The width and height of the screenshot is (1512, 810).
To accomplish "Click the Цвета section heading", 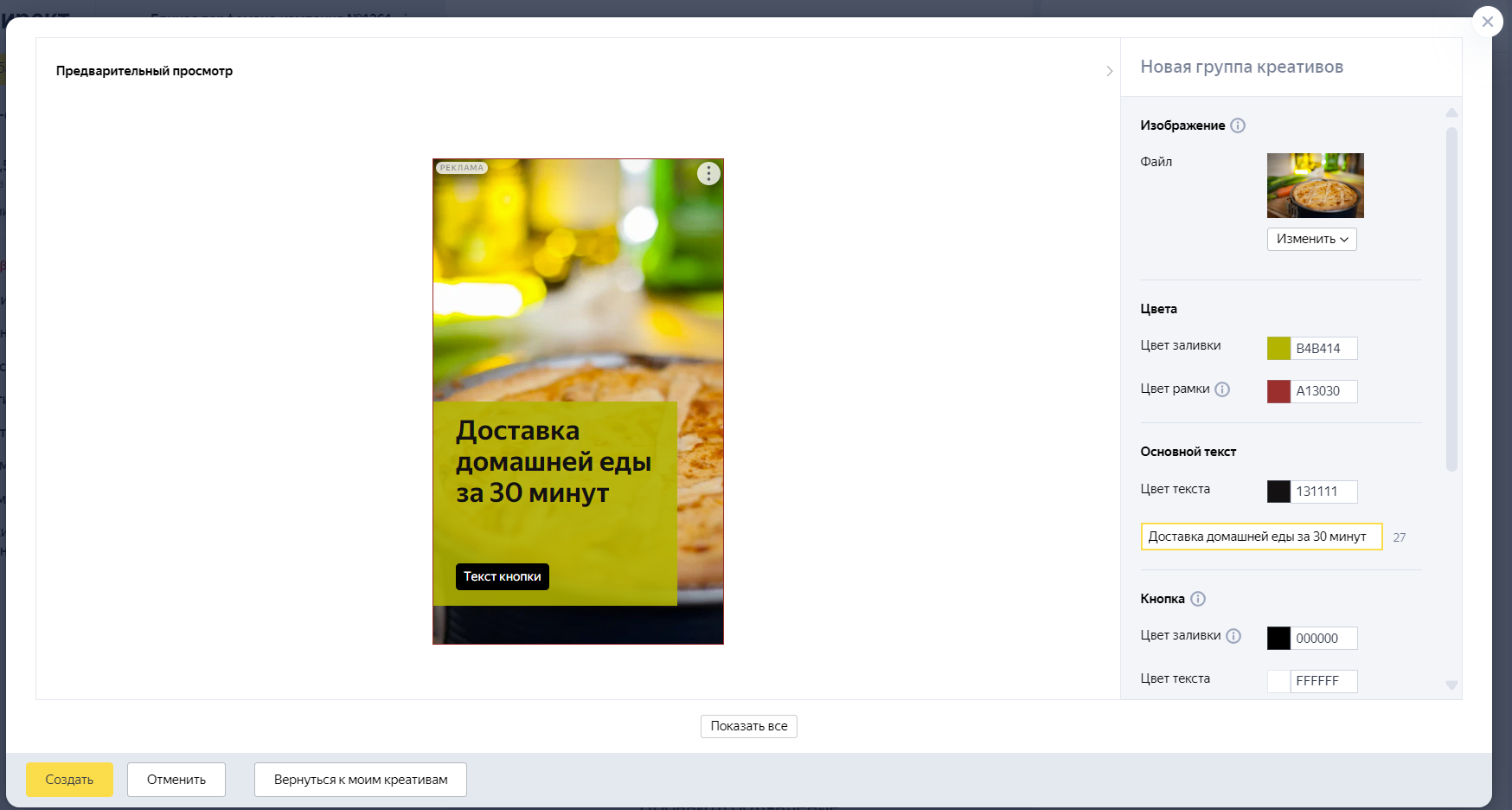I will point(1159,309).
